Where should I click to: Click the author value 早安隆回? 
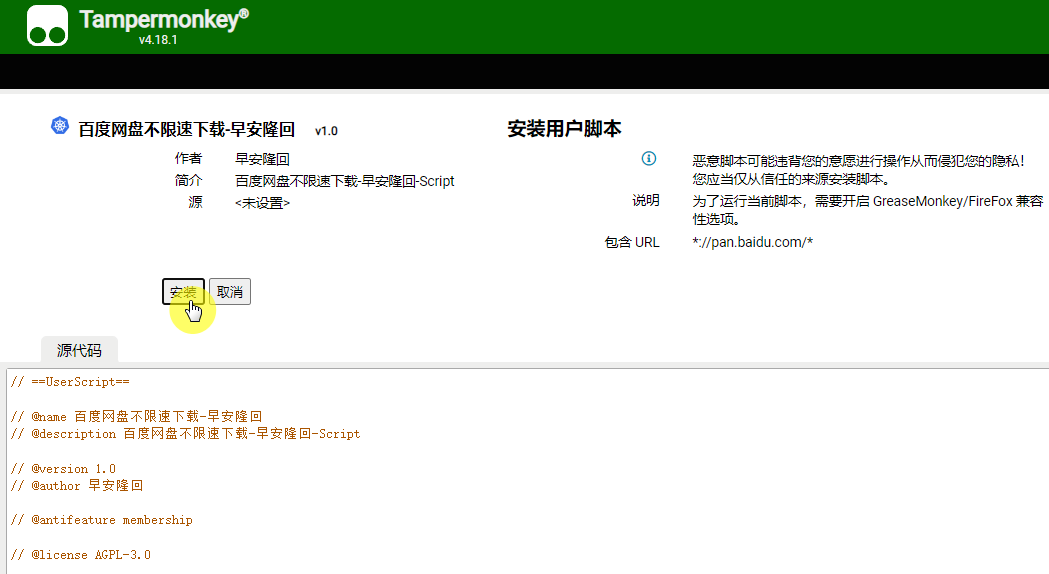[x=262, y=159]
